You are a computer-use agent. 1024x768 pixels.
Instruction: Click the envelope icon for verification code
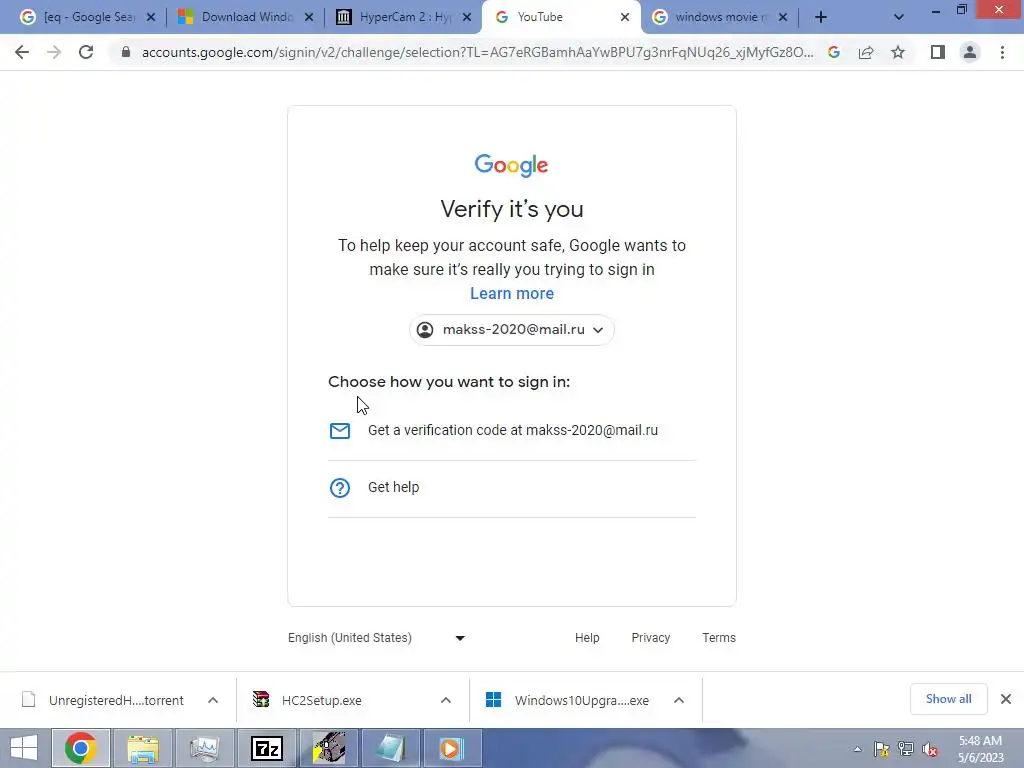click(340, 430)
